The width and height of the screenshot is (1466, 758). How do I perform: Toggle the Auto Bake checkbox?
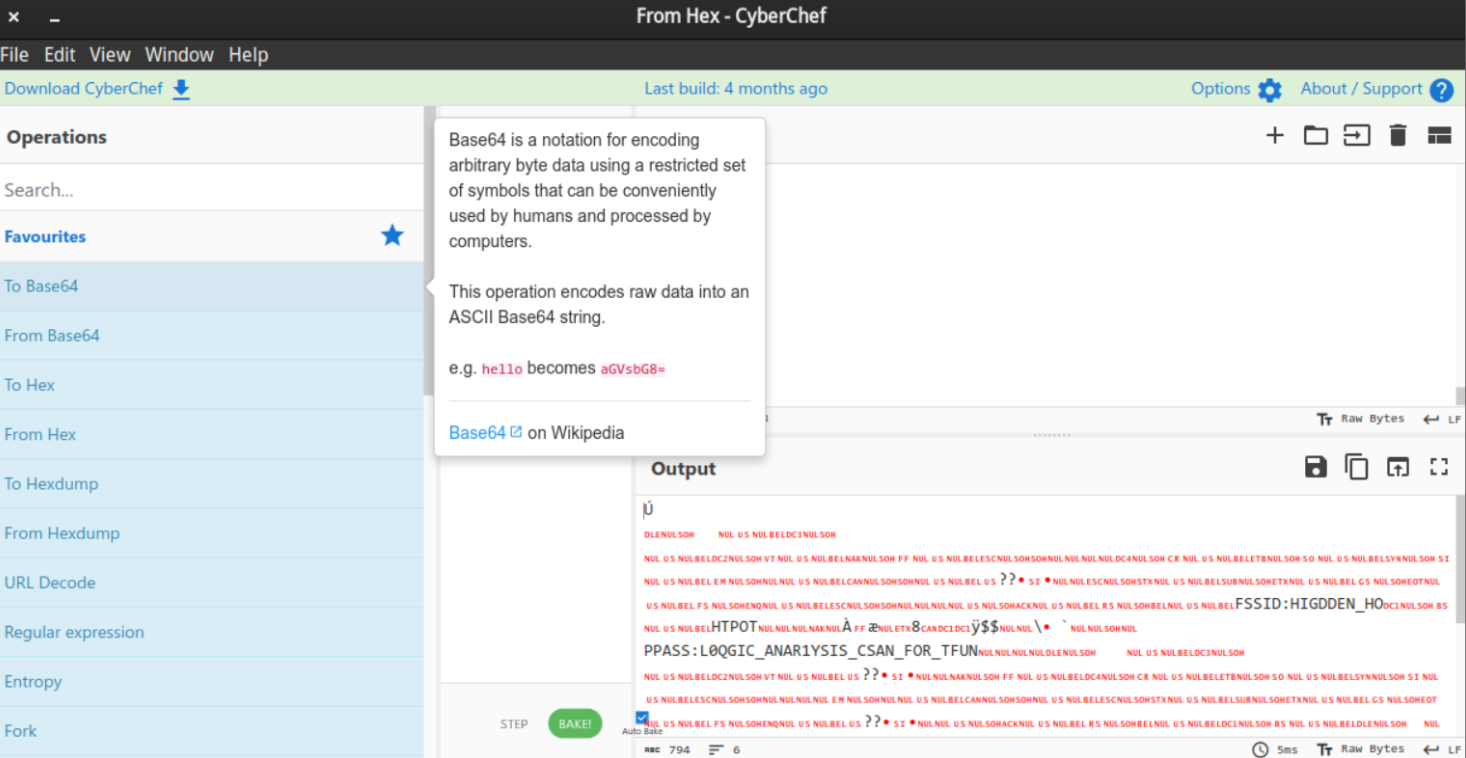coord(642,717)
